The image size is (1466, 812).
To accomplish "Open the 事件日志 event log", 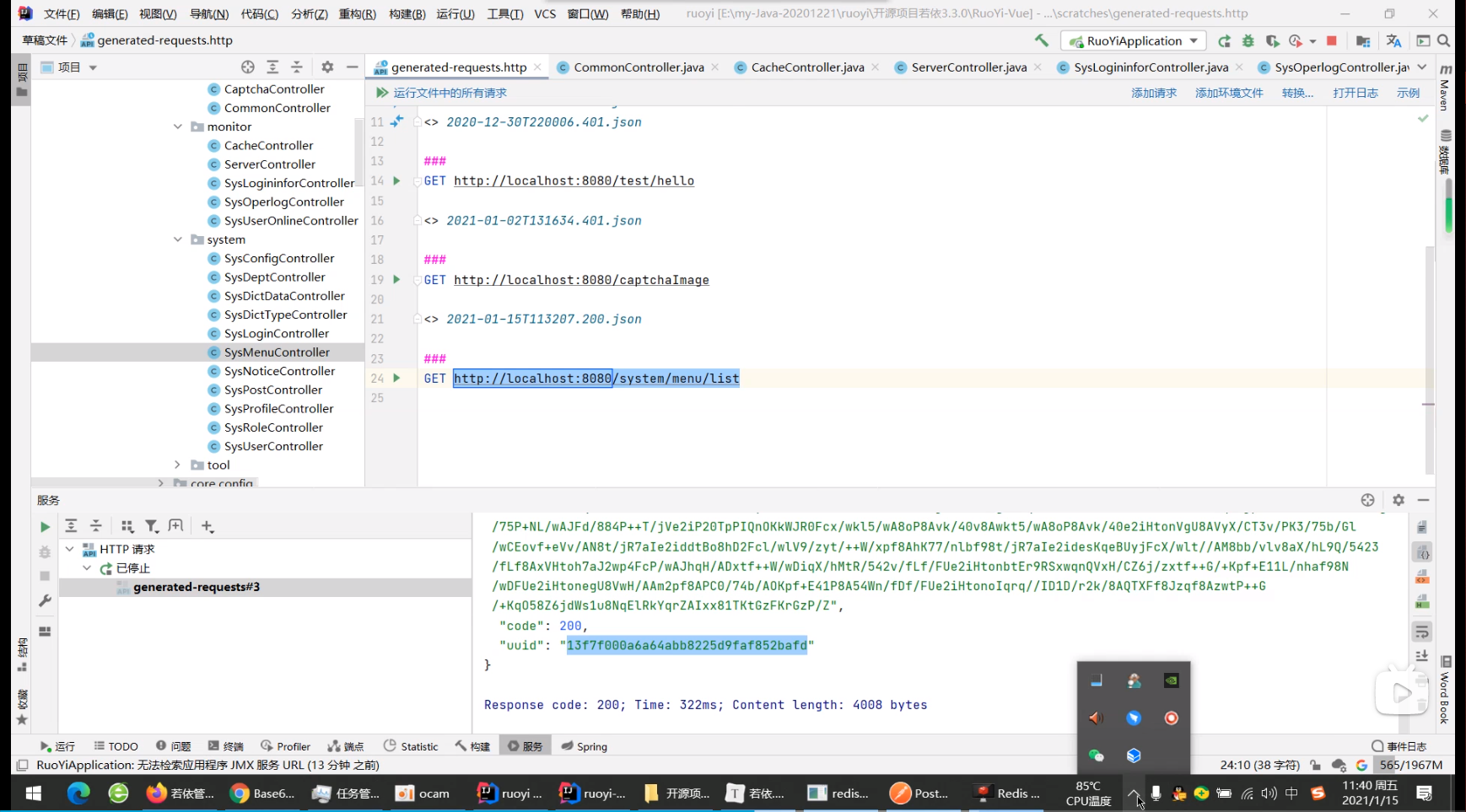I will click(x=1399, y=746).
